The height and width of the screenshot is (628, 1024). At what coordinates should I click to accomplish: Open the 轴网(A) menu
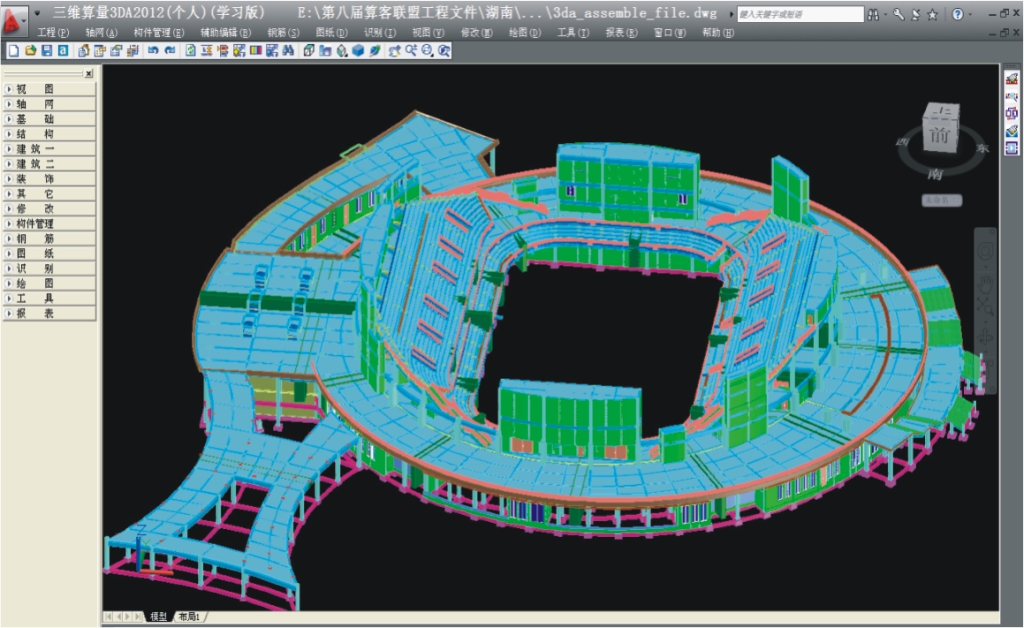101,33
